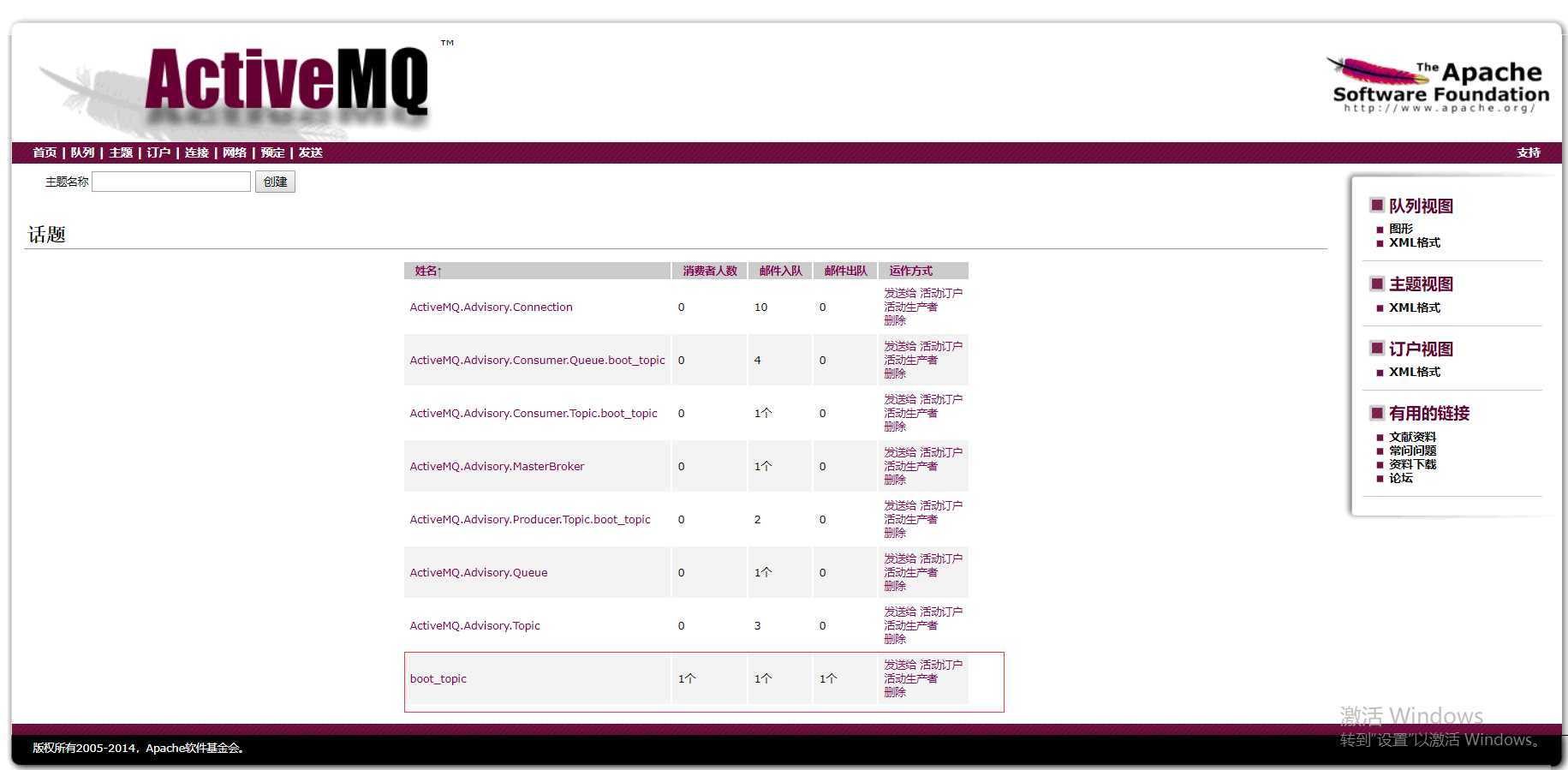Click 删除 for ActiveMQ.Advisory.Queue

tap(895, 586)
